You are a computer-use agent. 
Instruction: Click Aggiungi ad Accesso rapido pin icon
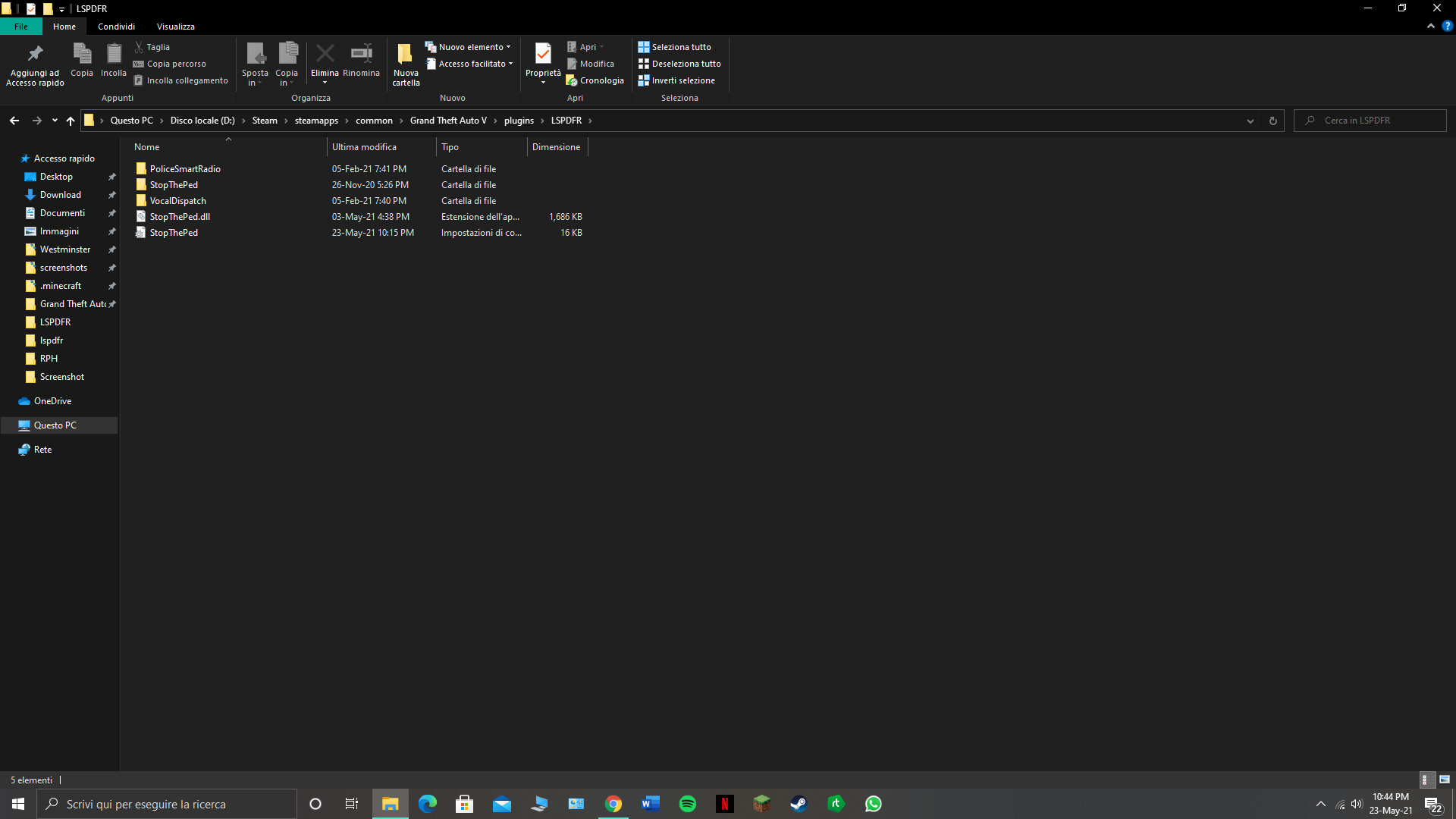[x=35, y=55]
